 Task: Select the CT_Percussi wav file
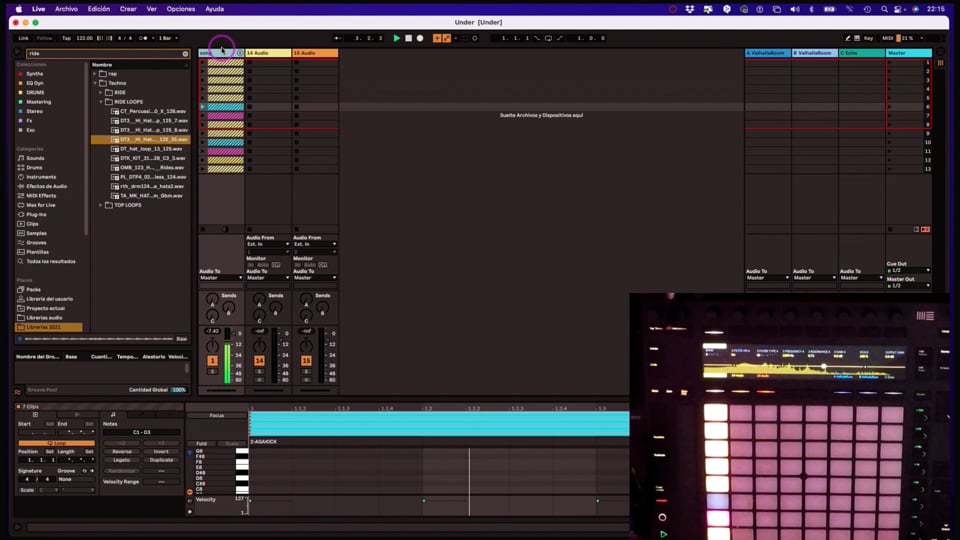point(152,111)
